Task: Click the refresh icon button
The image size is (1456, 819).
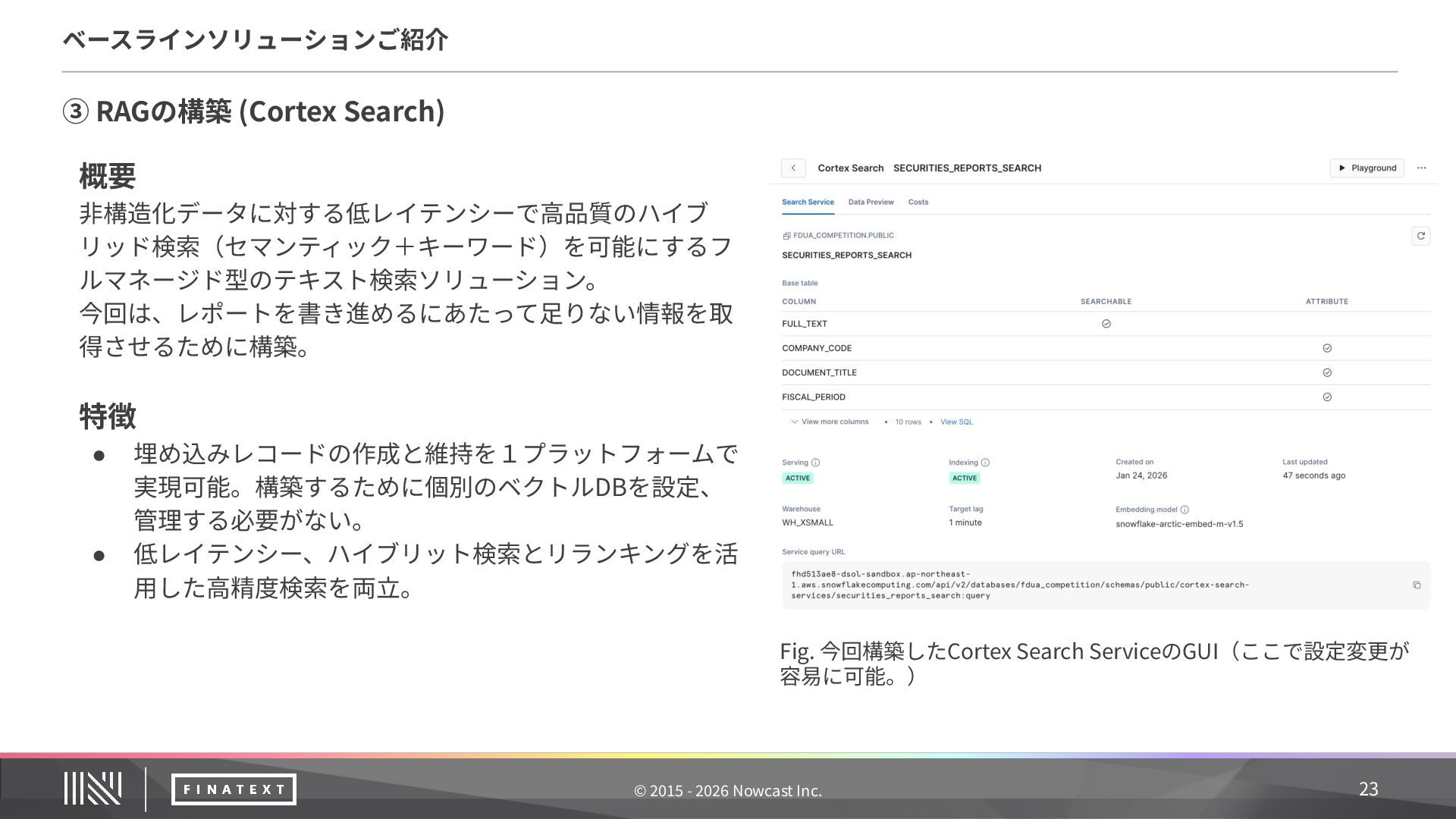Action: click(x=1420, y=236)
